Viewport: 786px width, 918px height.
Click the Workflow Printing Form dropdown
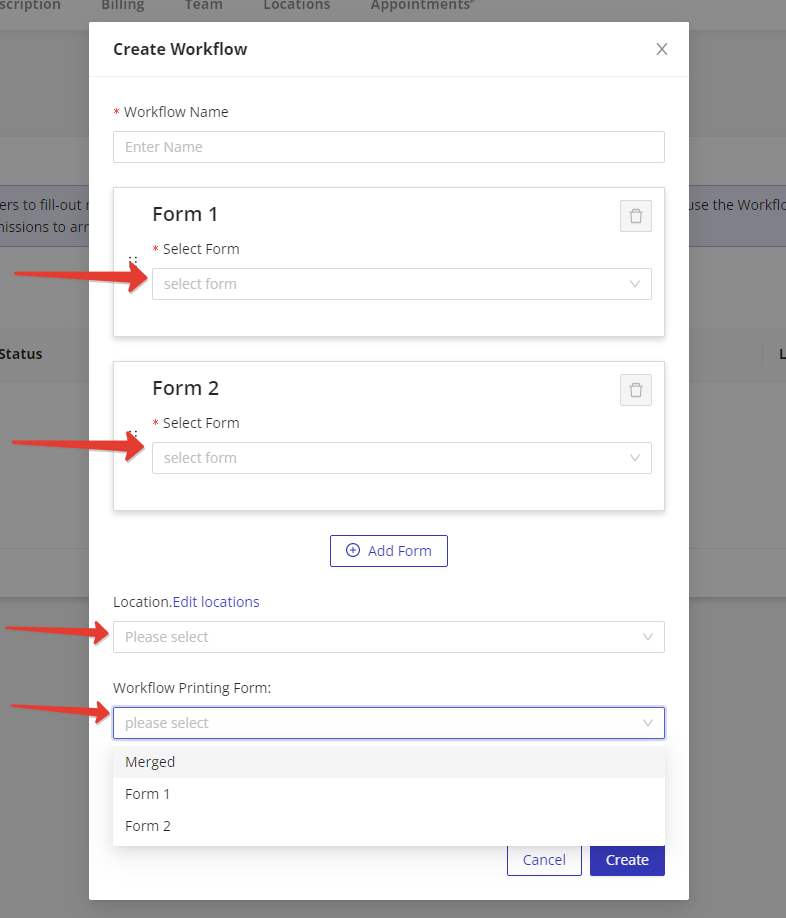click(x=389, y=723)
